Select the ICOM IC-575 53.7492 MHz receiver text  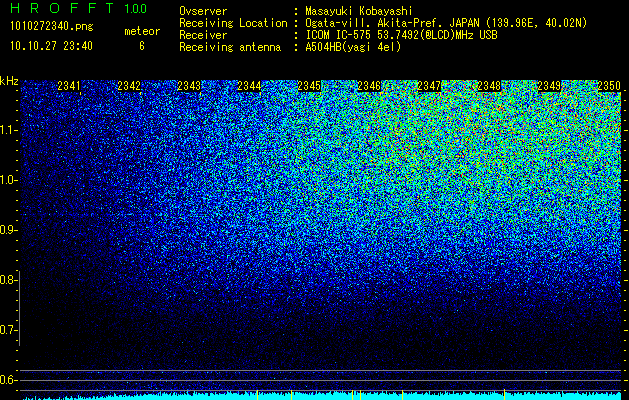[x=401, y=35]
